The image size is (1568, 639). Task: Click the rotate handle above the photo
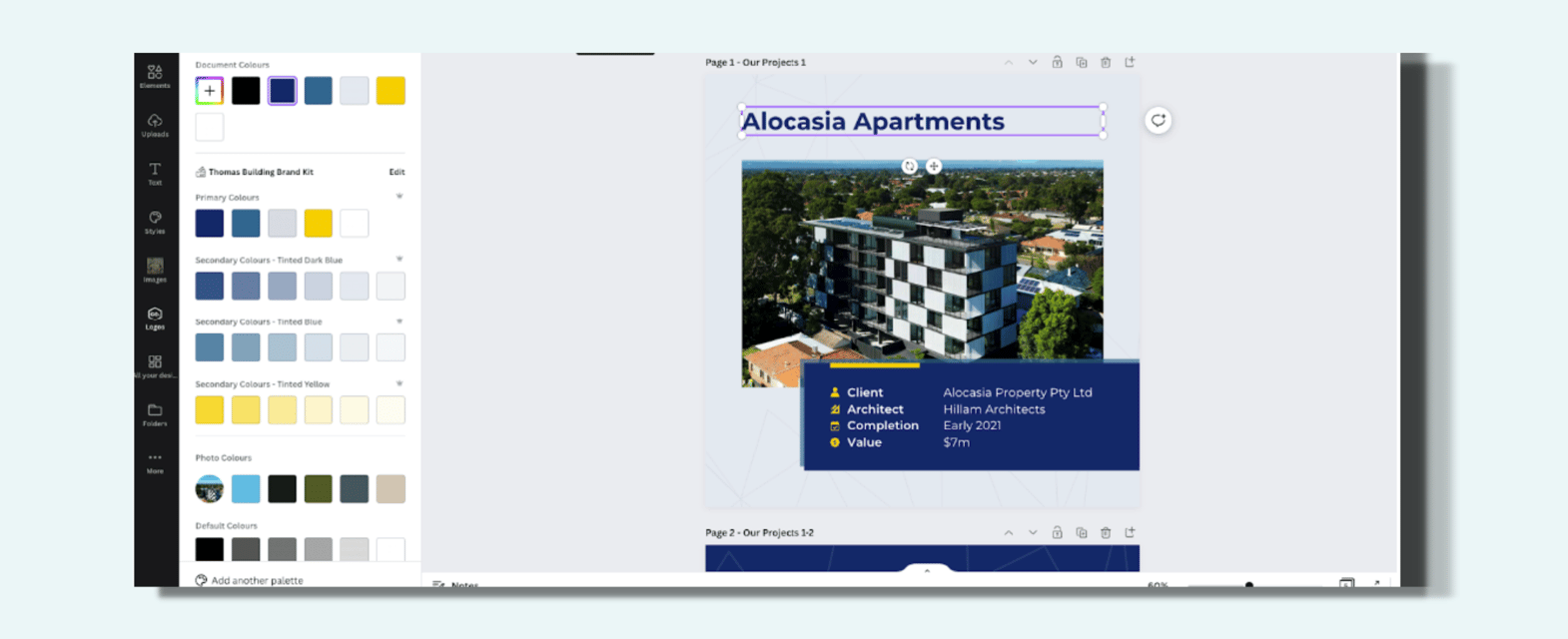910,167
